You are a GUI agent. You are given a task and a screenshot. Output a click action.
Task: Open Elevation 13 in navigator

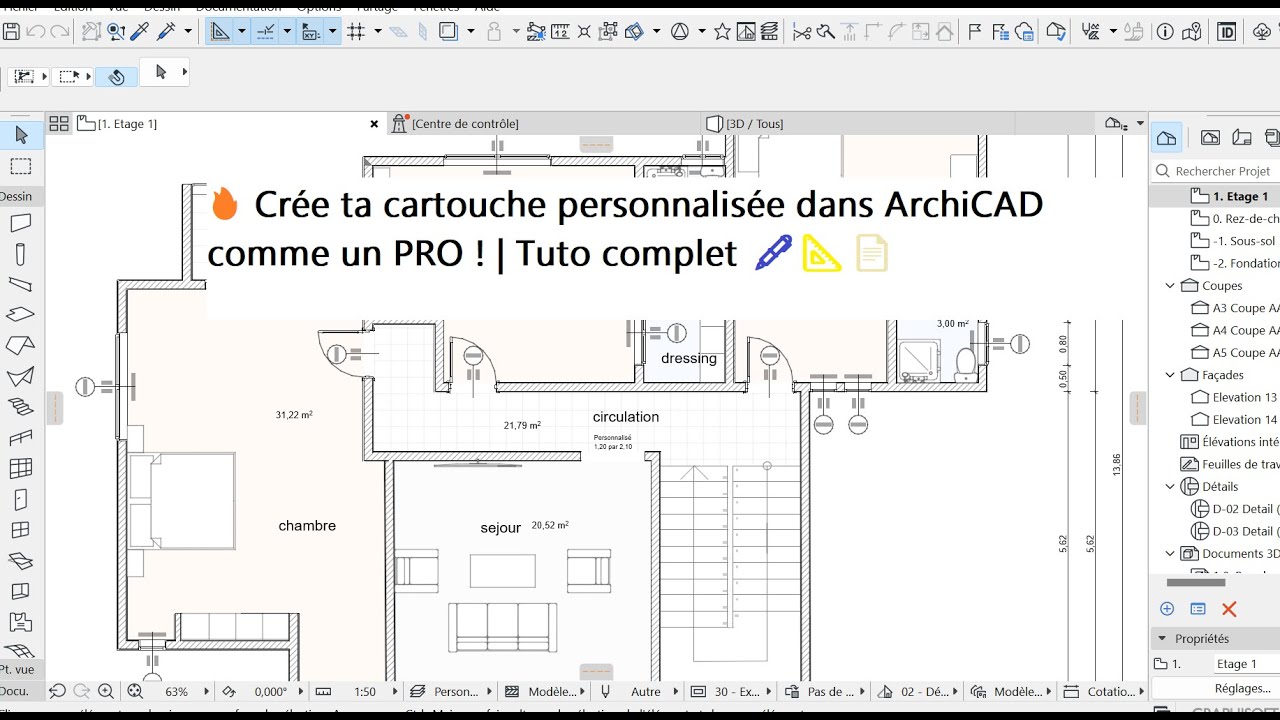[x=1234, y=397]
